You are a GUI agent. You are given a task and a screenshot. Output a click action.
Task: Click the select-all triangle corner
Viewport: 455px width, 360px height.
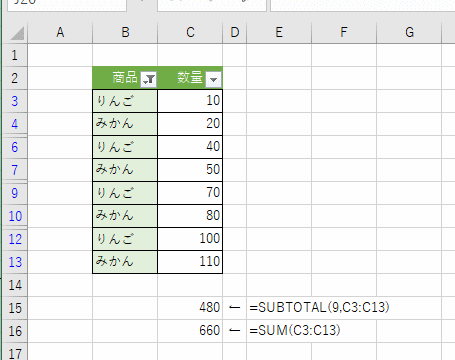pyautogui.click(x=17, y=33)
